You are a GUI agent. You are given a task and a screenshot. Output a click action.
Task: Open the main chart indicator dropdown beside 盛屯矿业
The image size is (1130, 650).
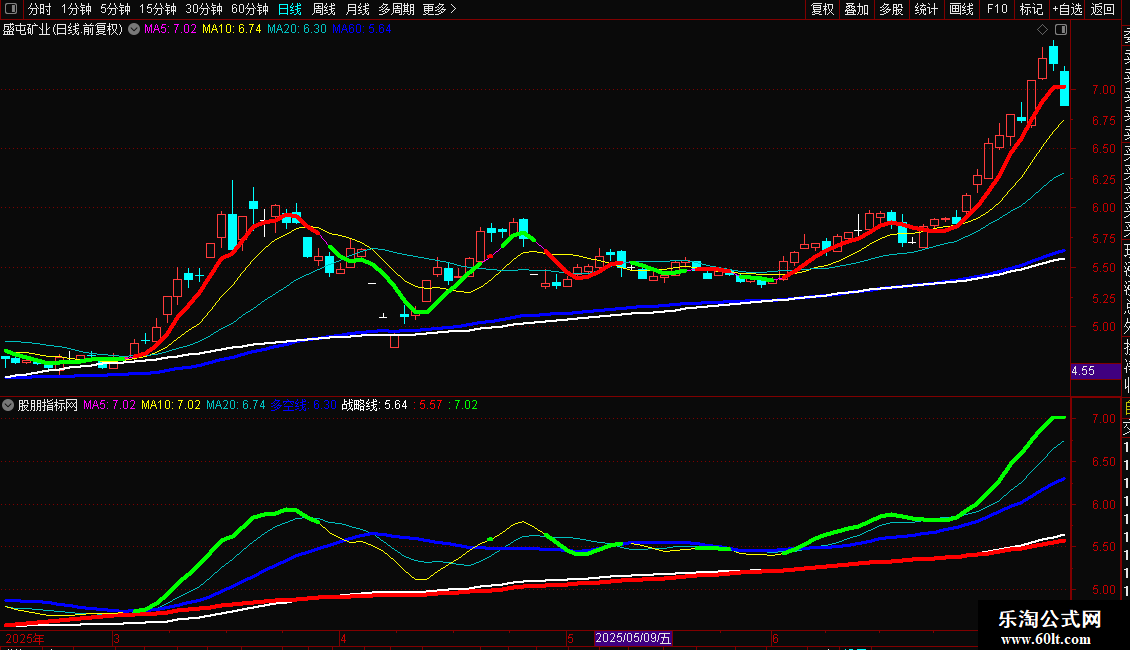tap(134, 30)
